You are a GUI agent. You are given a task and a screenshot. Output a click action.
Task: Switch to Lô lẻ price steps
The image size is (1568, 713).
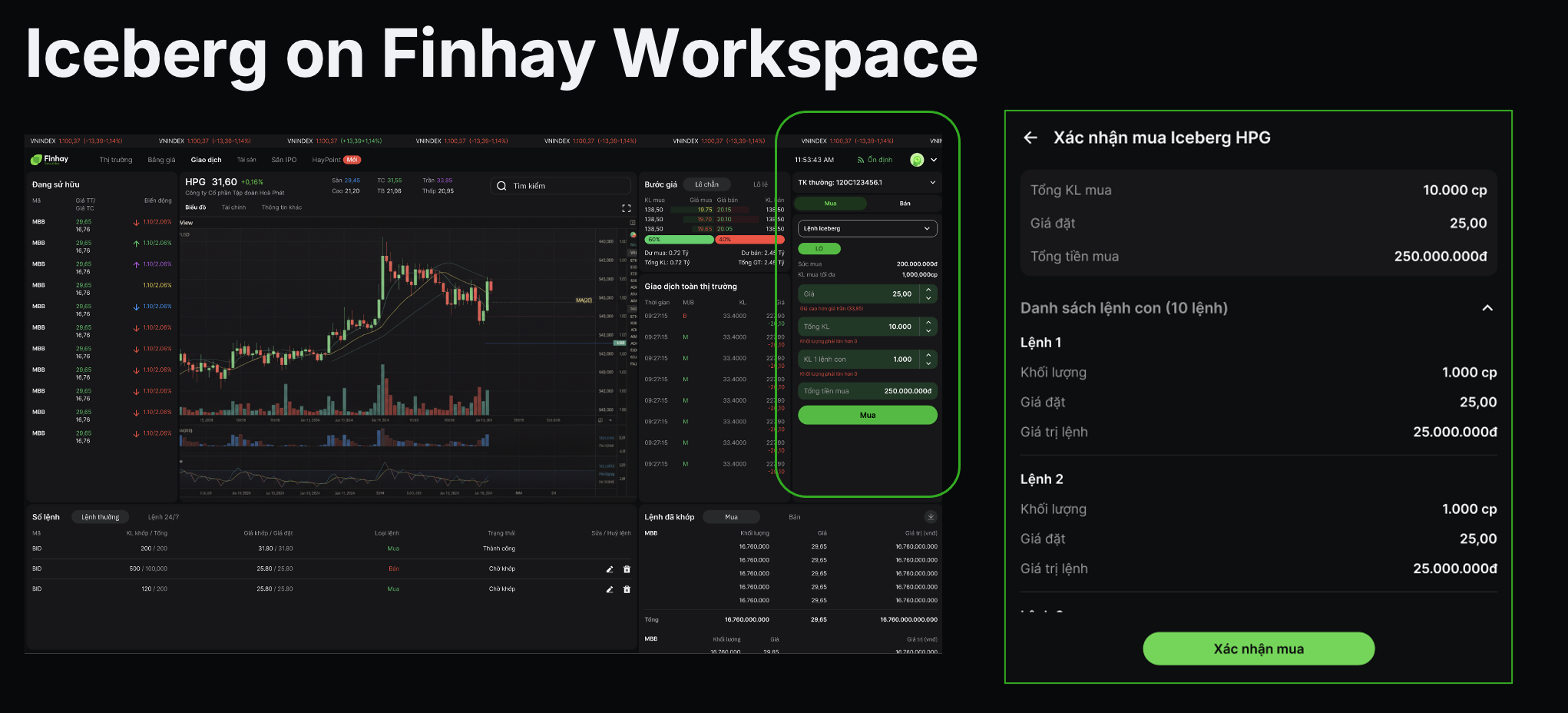pos(760,184)
